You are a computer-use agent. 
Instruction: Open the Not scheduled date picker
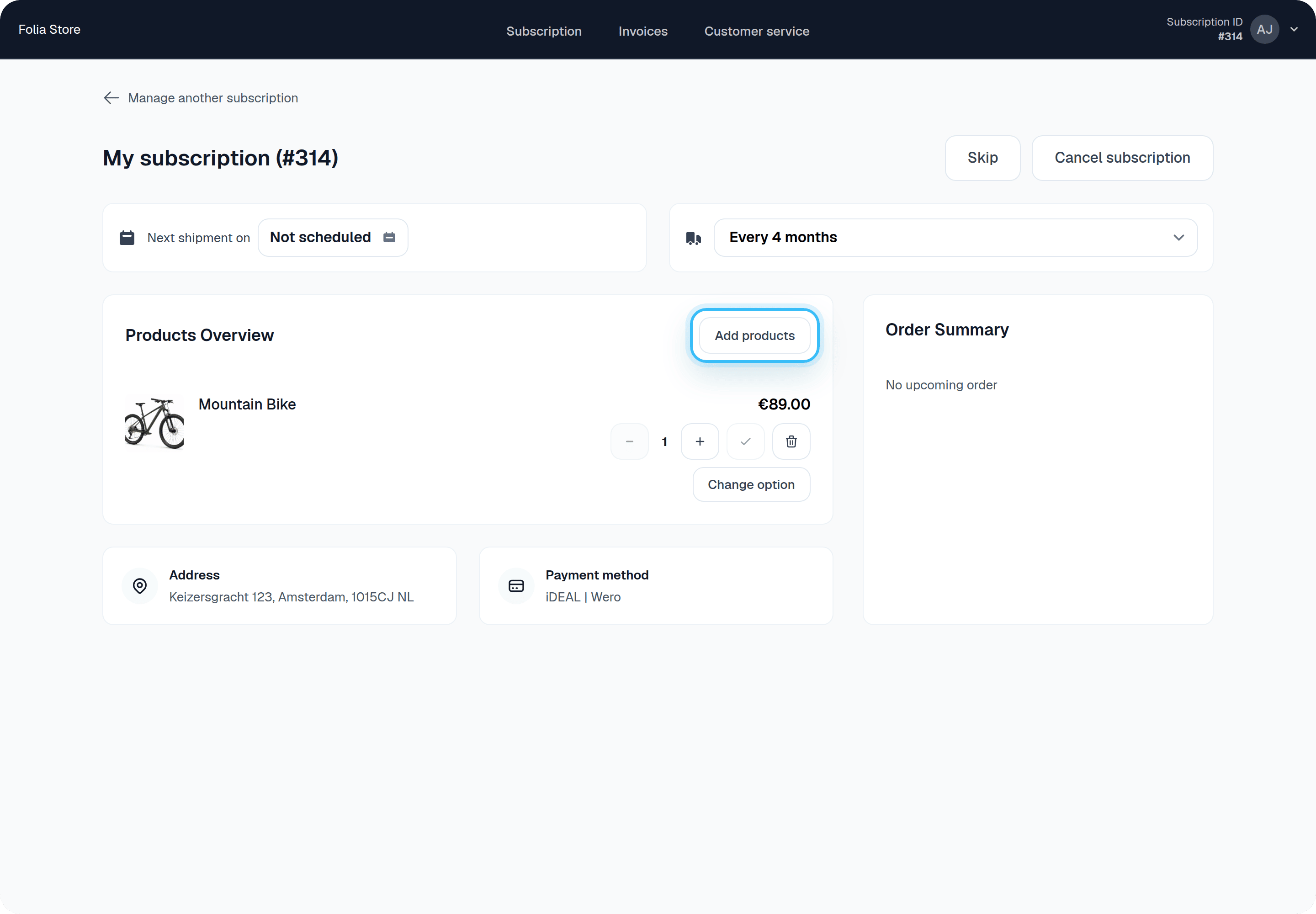tap(333, 238)
